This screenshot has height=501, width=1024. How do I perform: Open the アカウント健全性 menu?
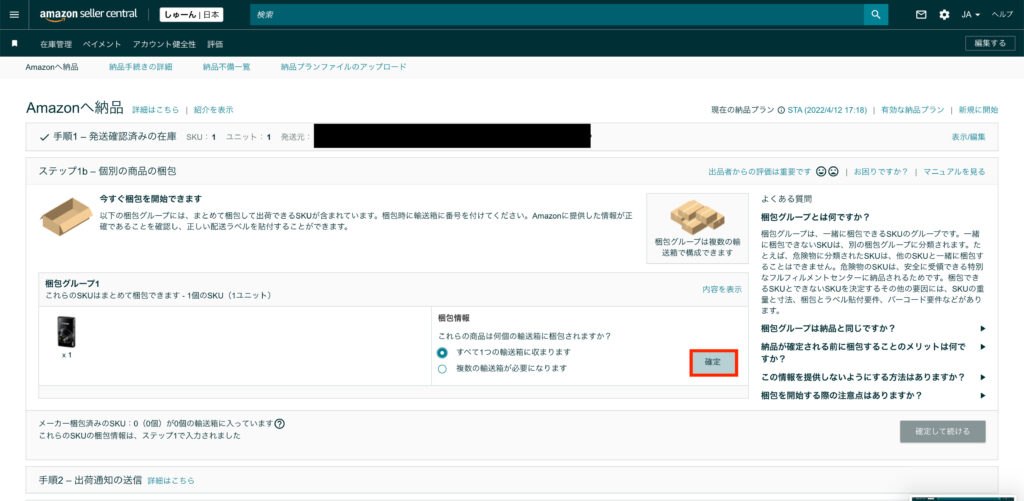pos(164,44)
